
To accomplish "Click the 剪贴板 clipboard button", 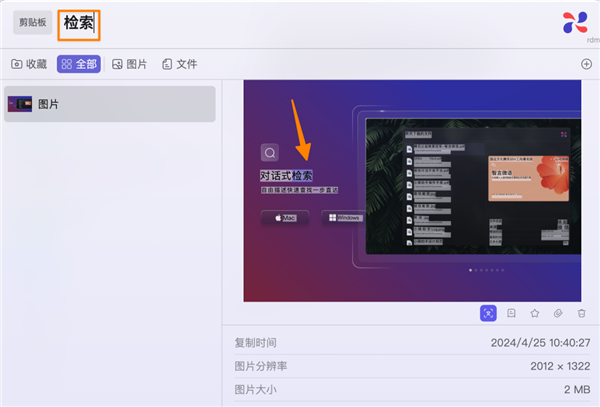I will coord(32,23).
